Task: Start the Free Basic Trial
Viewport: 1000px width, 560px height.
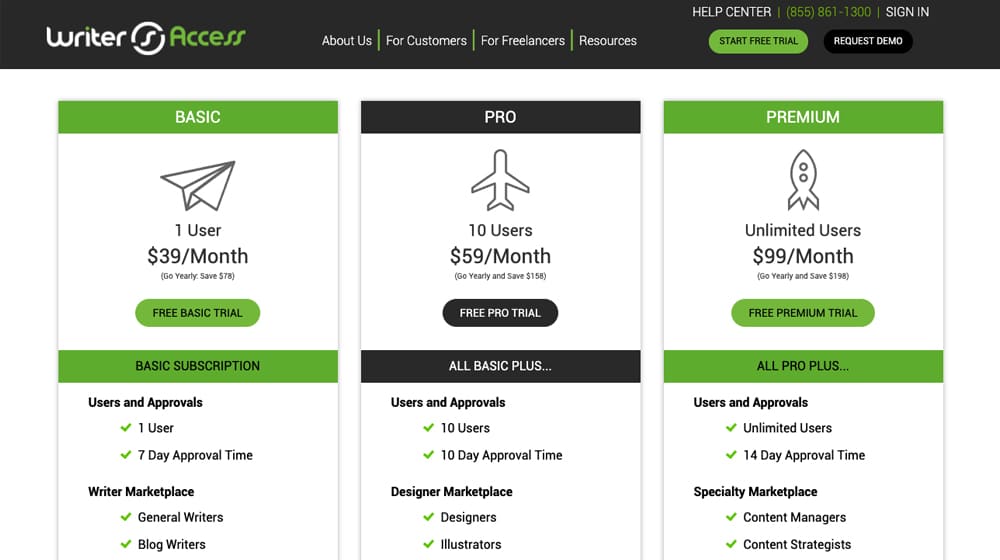Action: click(x=197, y=313)
